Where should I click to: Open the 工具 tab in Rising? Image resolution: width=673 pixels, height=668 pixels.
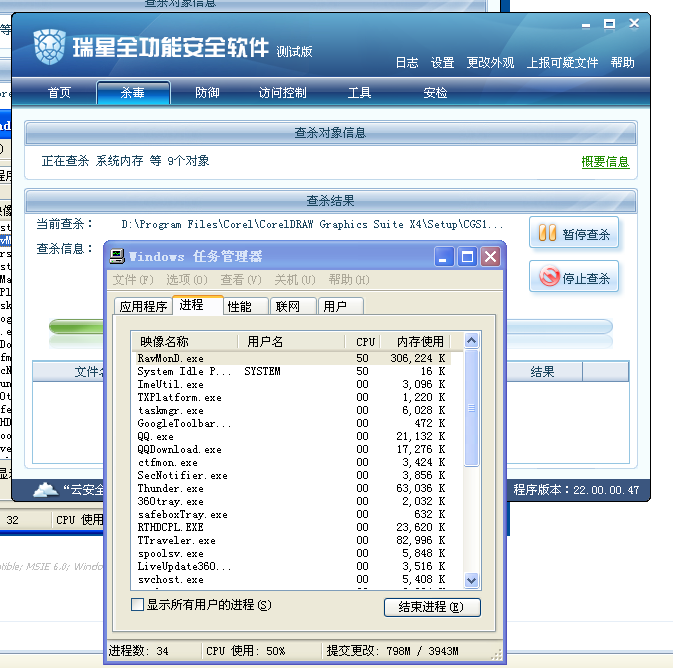coord(359,93)
